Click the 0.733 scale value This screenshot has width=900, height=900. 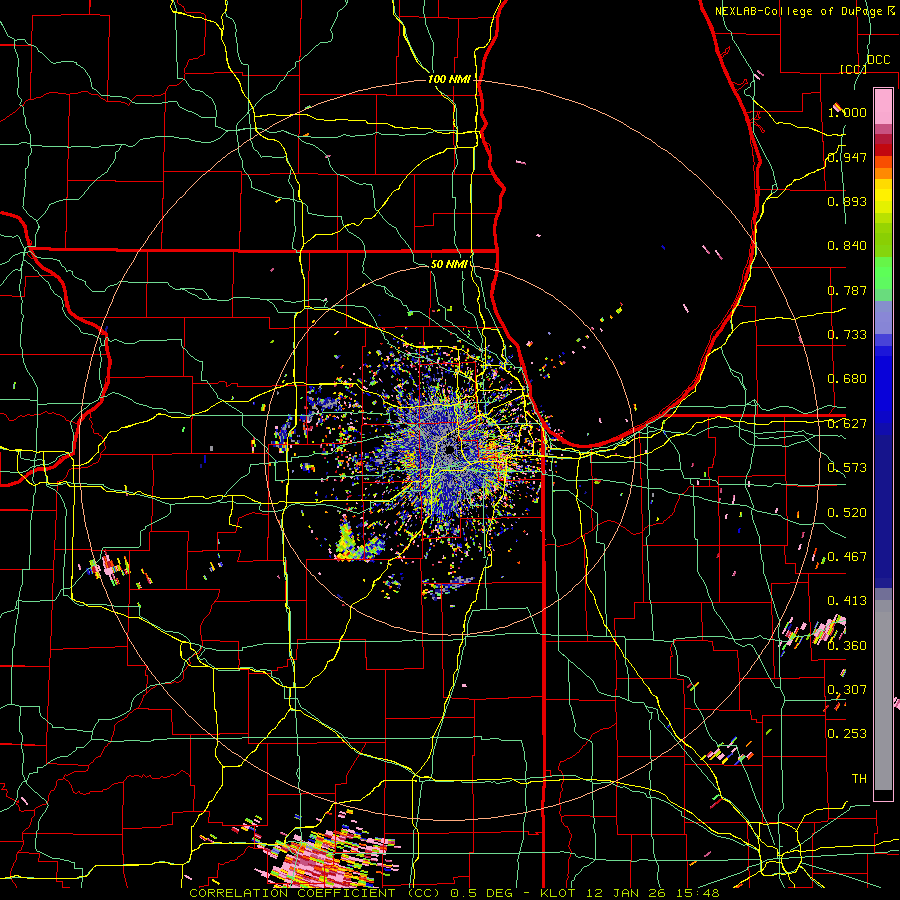[x=847, y=335]
